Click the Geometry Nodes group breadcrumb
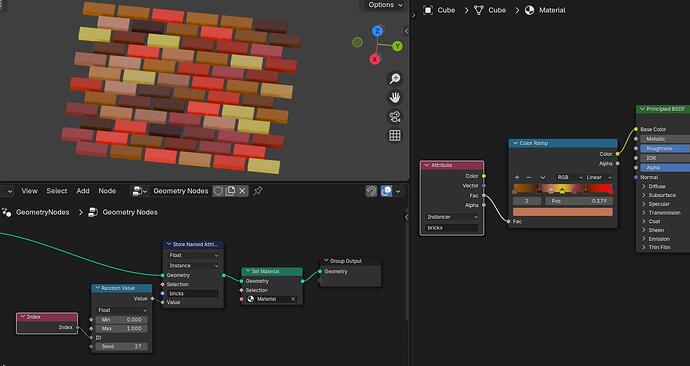The width and height of the screenshot is (690, 366). pyautogui.click(x=130, y=212)
